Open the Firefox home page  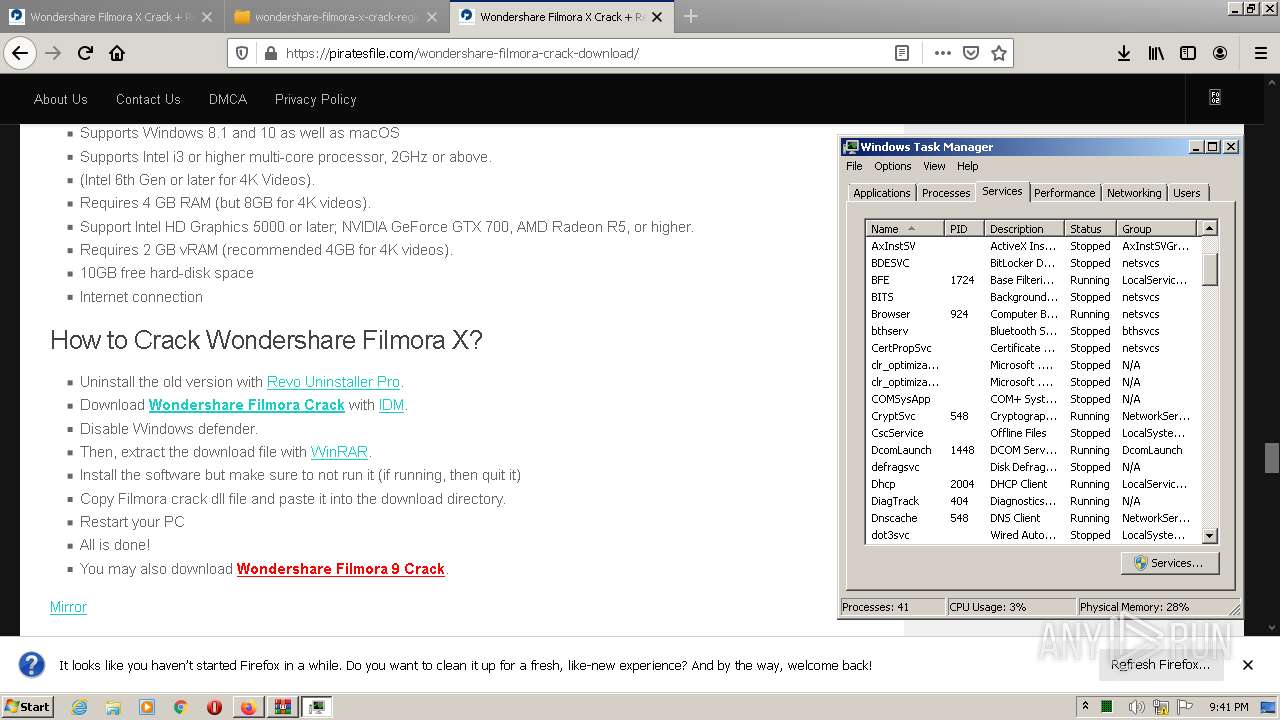point(117,53)
